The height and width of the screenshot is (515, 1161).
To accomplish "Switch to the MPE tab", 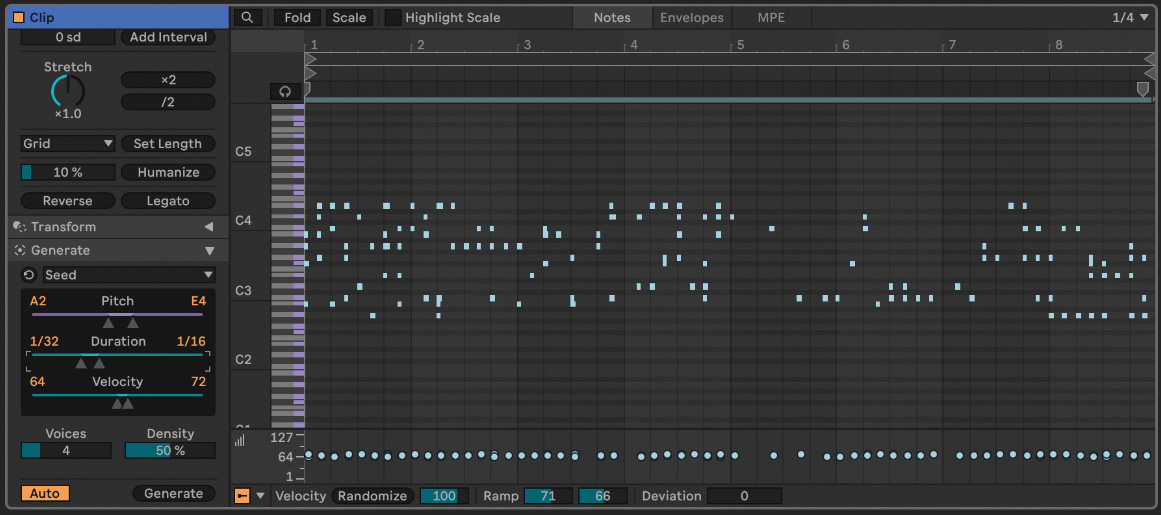I will (x=772, y=17).
